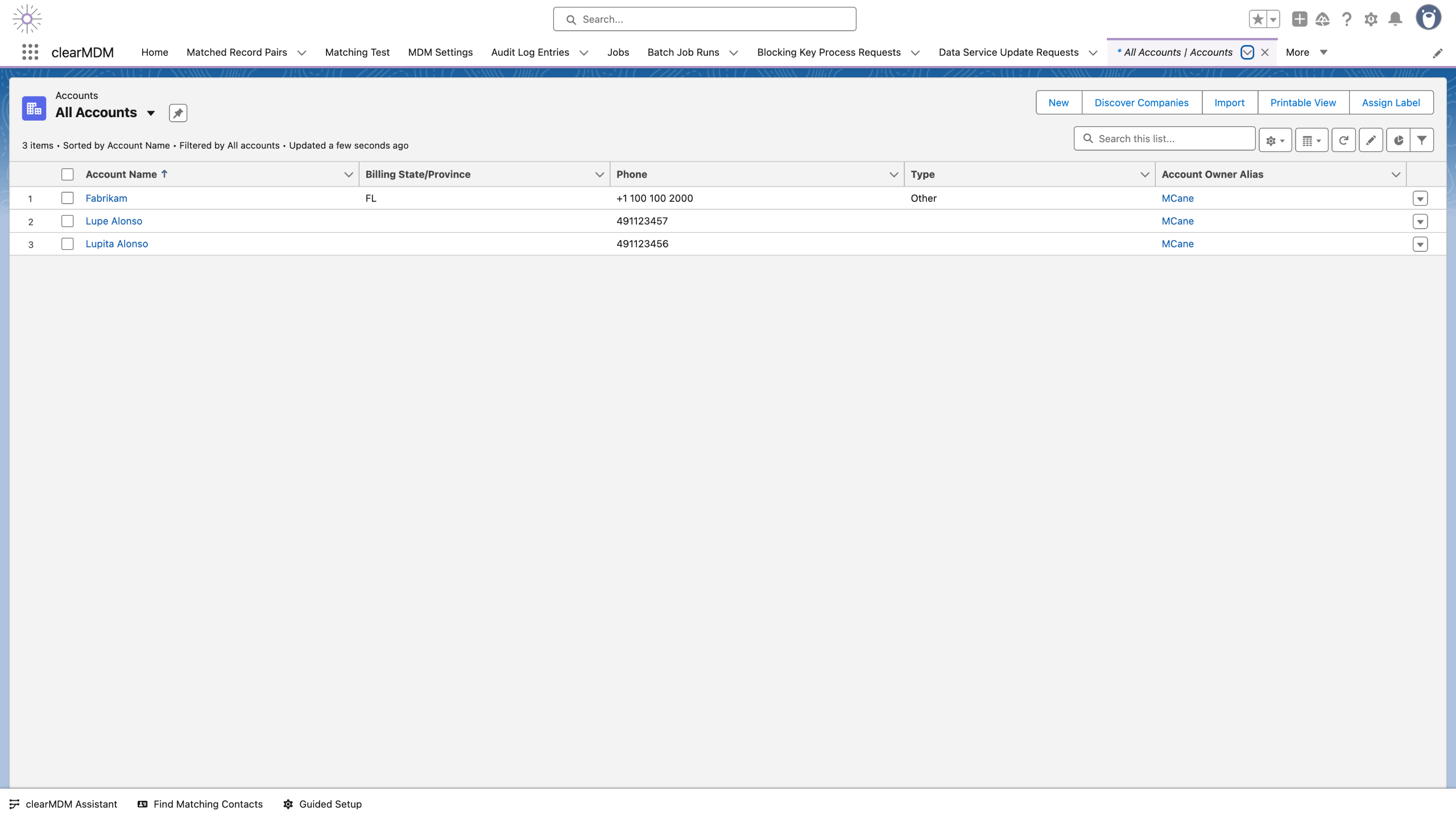The width and height of the screenshot is (1456, 819).
Task: Select the Fabrikam row checkbox
Action: click(x=68, y=198)
